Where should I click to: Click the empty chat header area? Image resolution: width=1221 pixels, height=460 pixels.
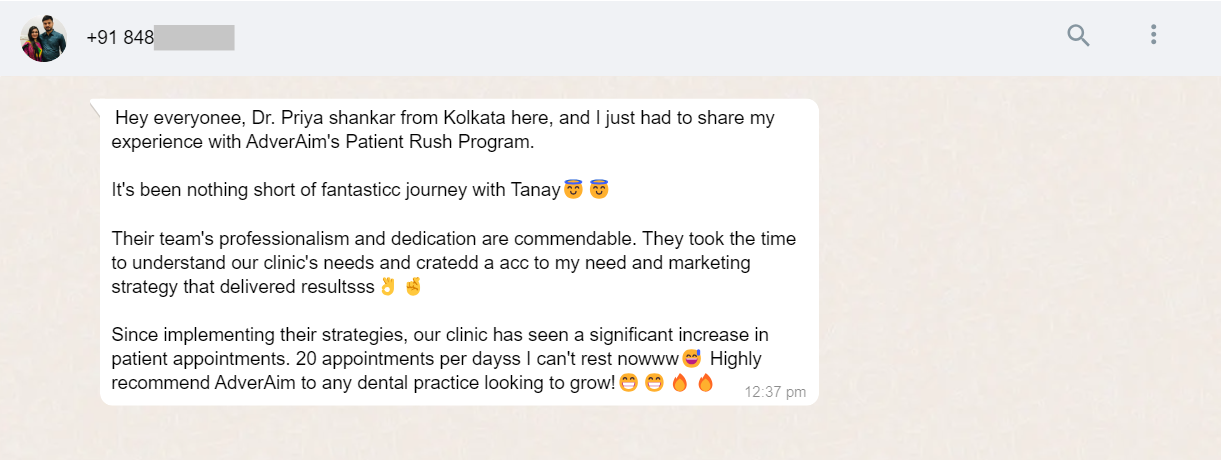pos(650,38)
